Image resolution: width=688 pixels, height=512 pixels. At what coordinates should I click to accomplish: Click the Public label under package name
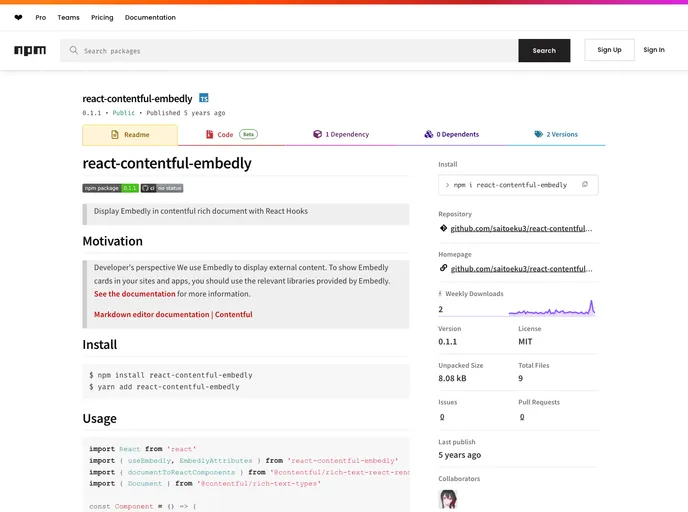[x=123, y=113]
